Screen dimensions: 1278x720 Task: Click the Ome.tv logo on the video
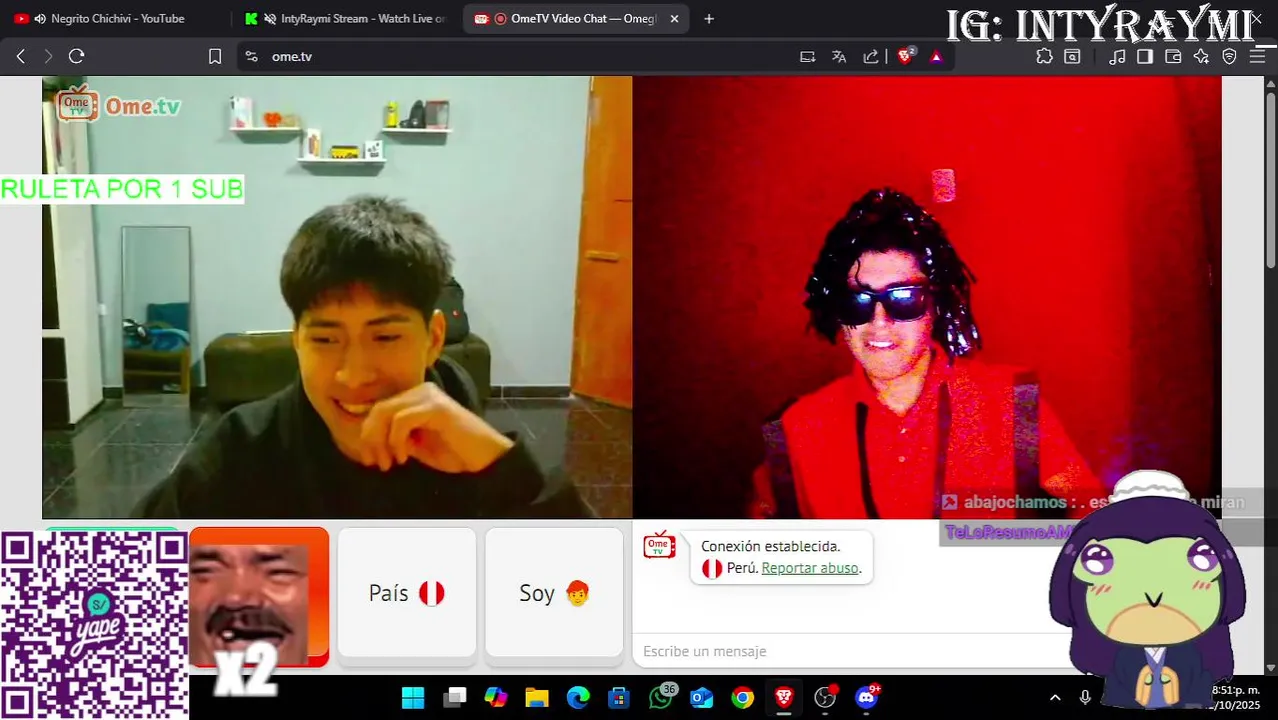(119, 104)
